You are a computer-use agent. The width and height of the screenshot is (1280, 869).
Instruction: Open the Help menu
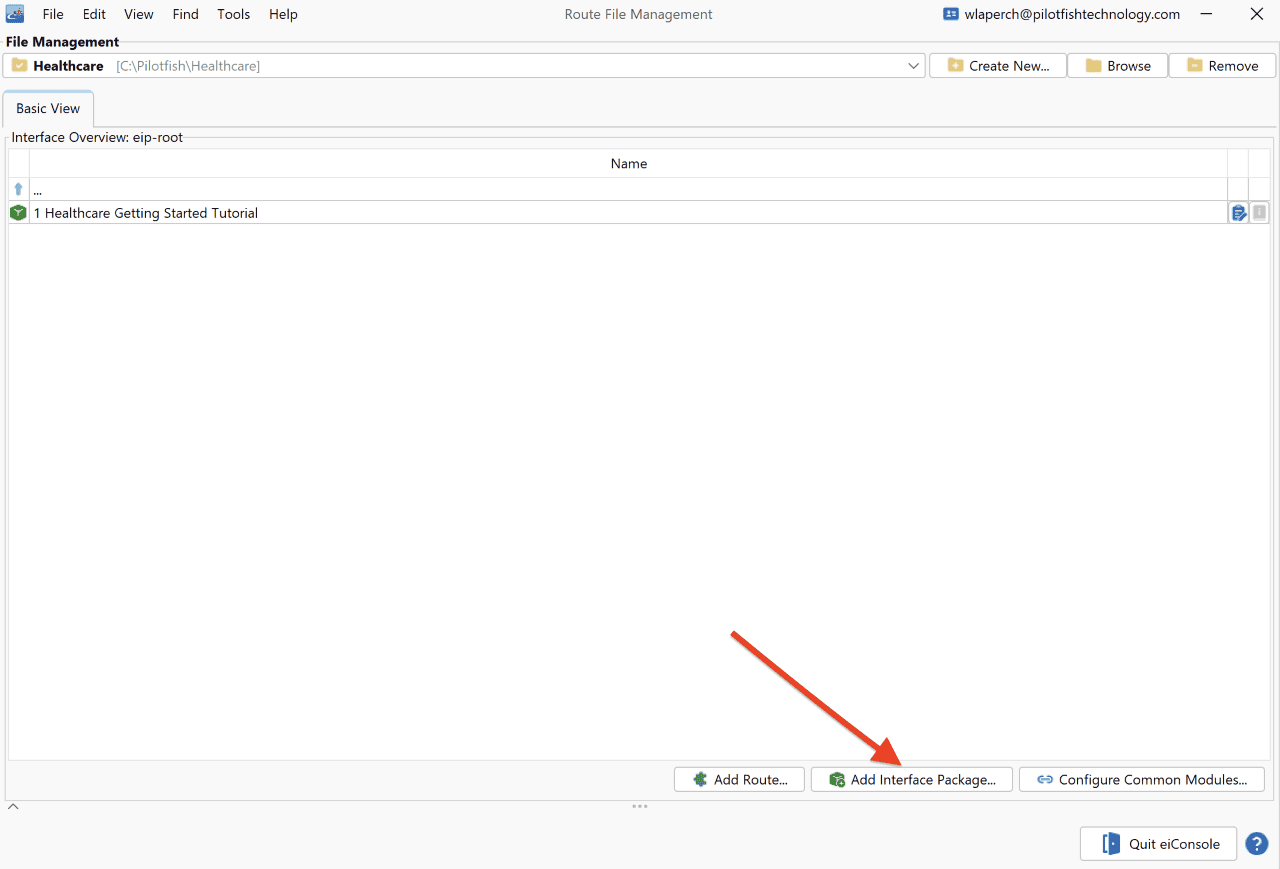(283, 14)
